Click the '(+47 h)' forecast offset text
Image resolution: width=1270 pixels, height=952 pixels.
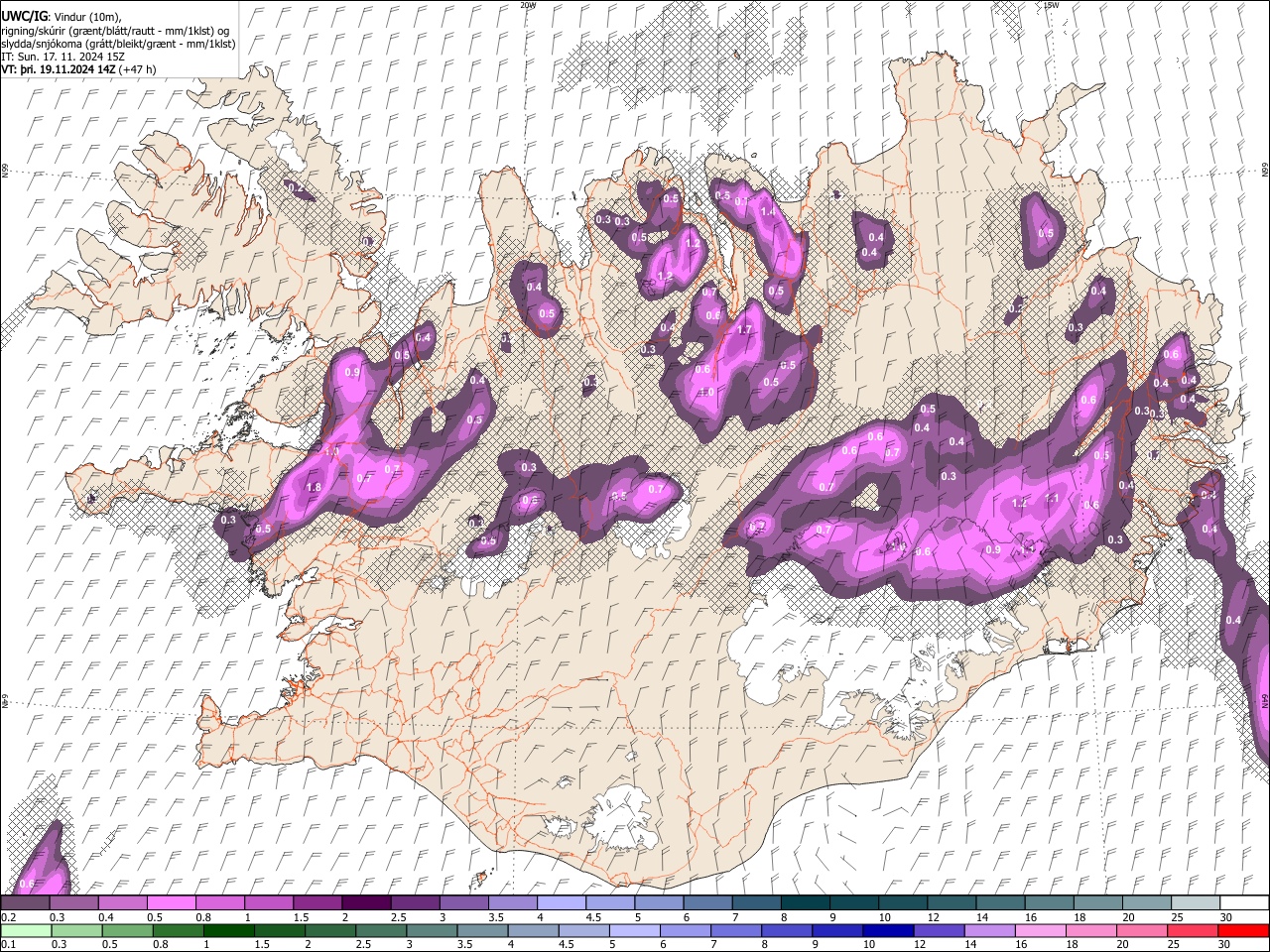click(x=139, y=69)
